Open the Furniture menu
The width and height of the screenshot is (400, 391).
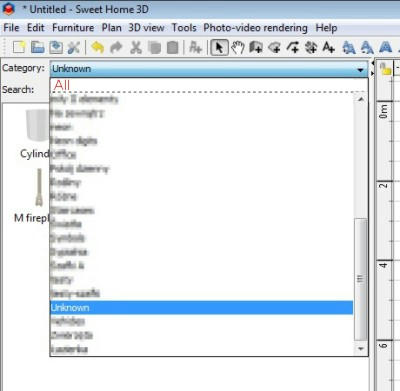[x=73, y=28]
